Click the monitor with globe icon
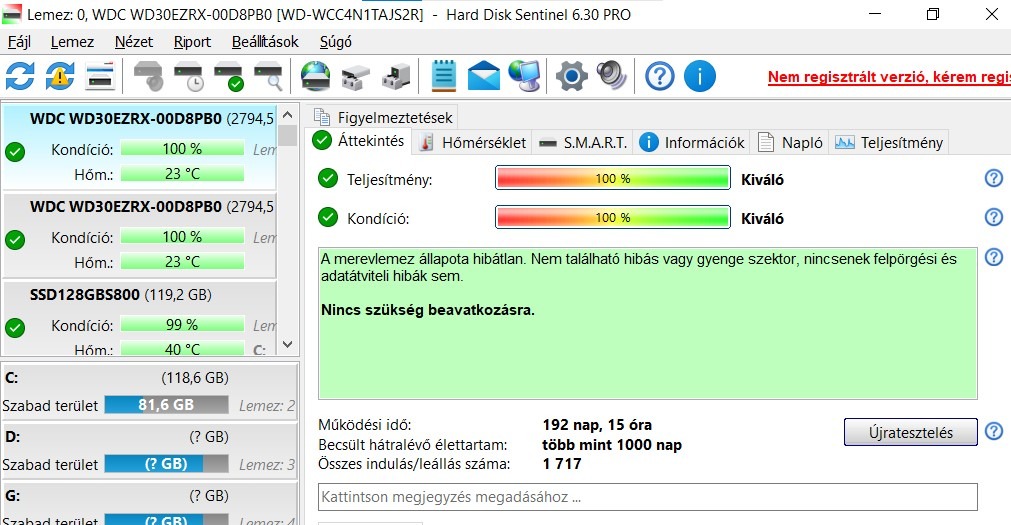1011x525 pixels. [x=524, y=76]
